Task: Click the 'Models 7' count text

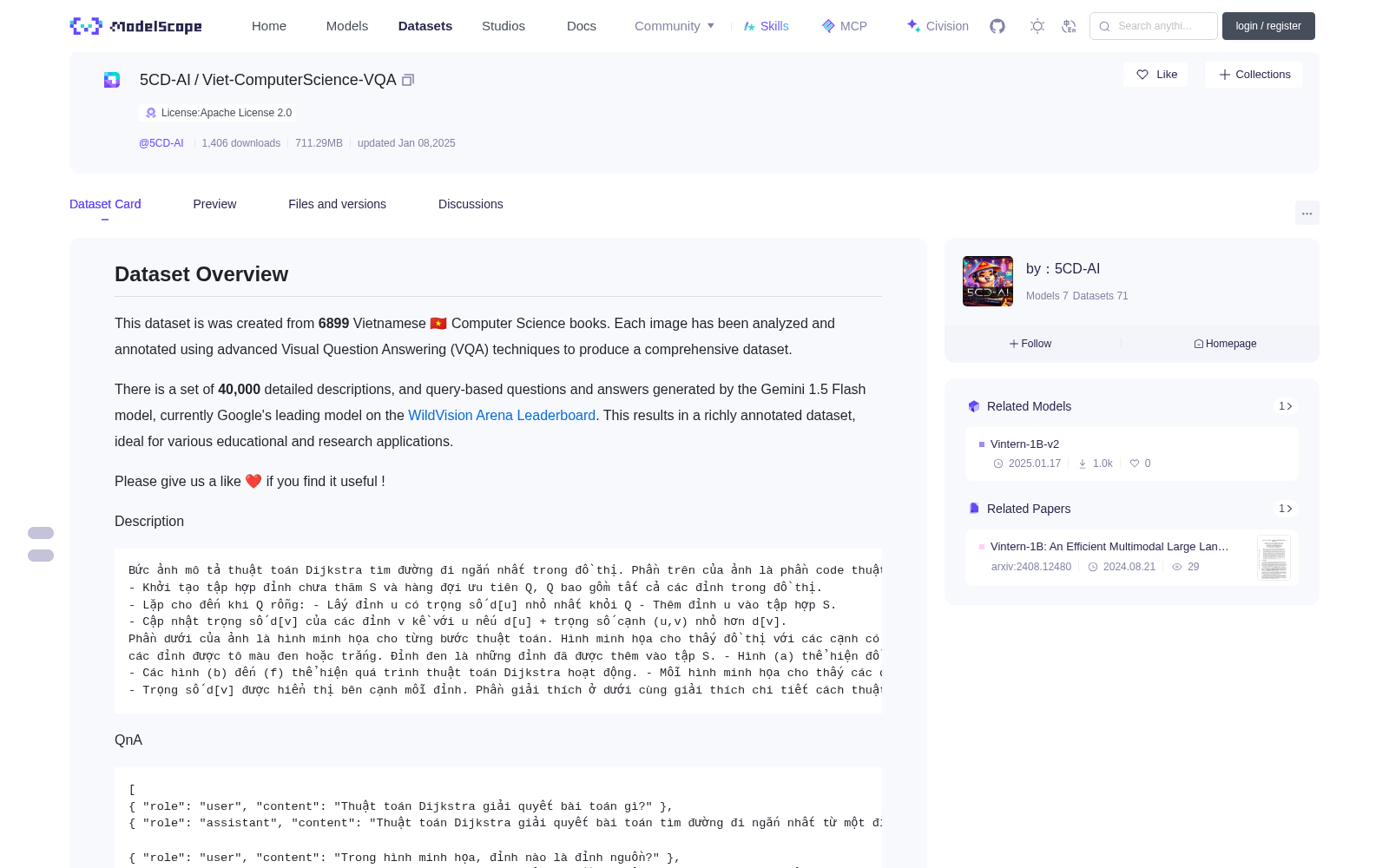Action: coord(1047,296)
